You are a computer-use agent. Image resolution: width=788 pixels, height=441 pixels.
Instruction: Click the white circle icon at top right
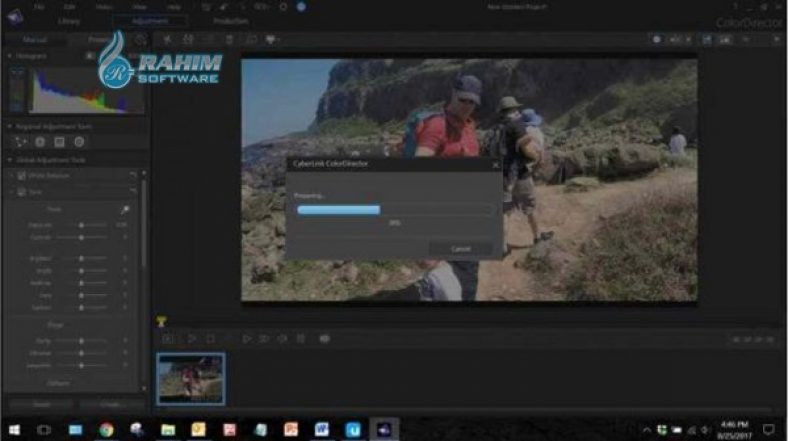point(656,39)
